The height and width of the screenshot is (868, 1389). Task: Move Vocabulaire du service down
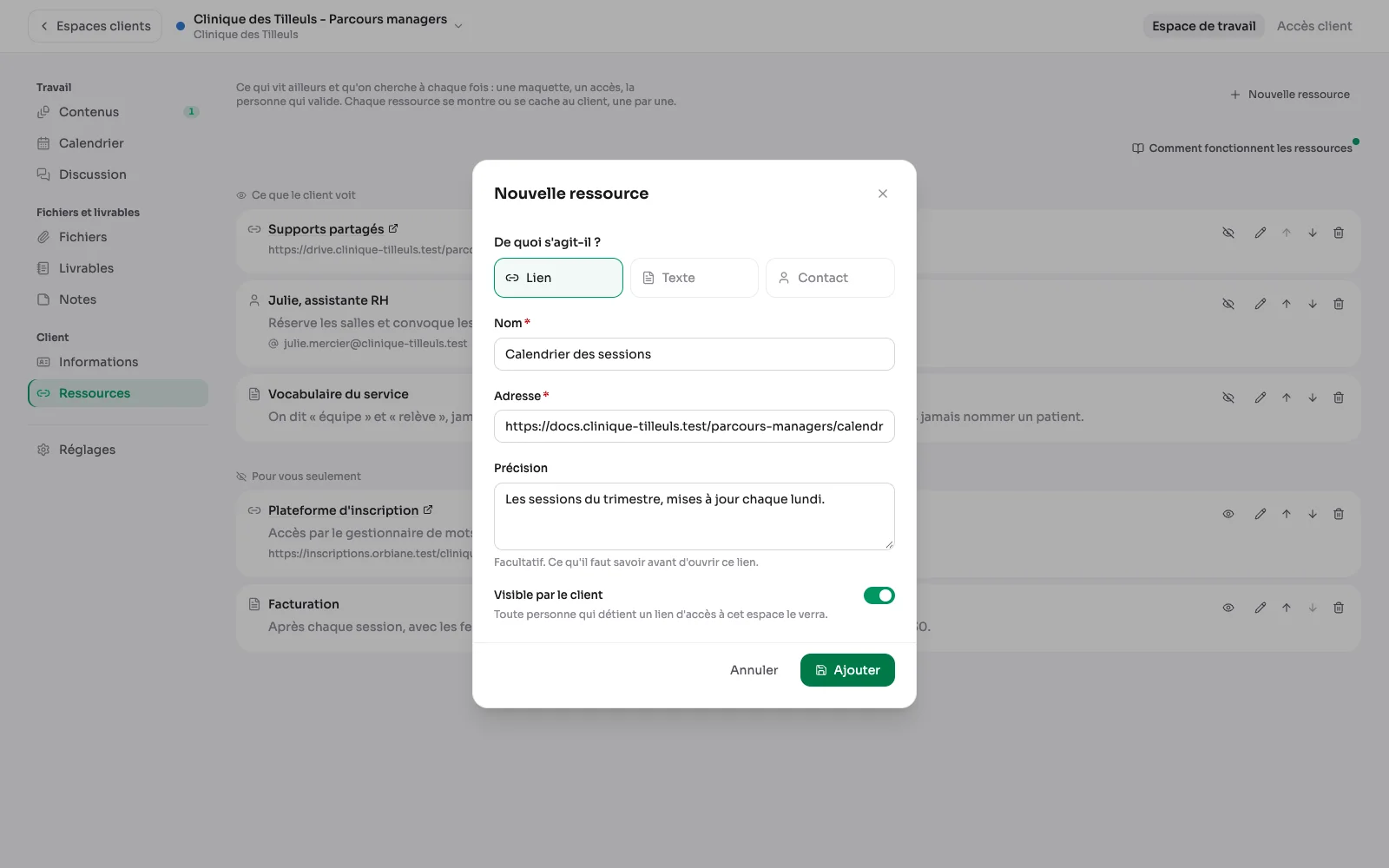click(x=1313, y=398)
